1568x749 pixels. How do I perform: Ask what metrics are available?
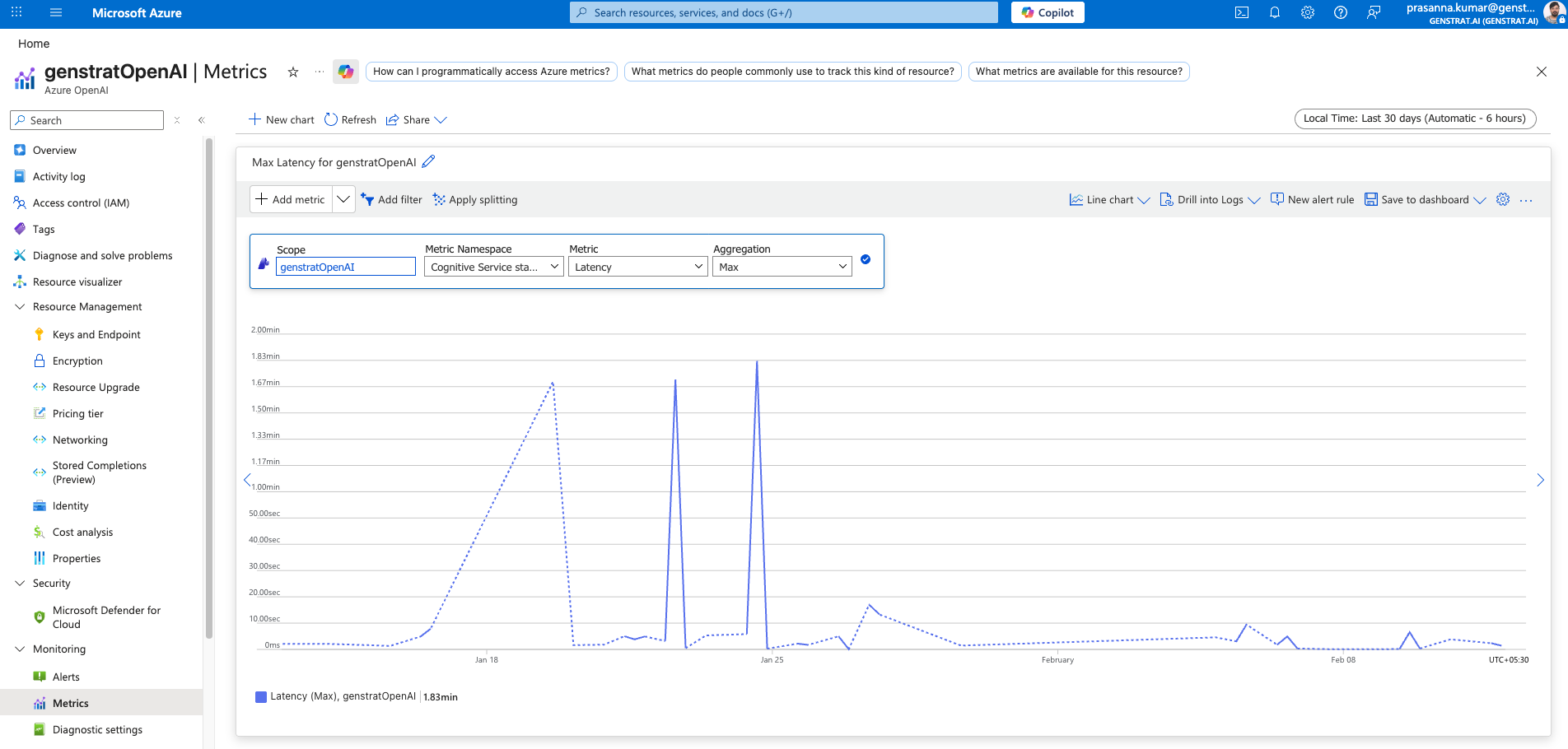point(1079,72)
